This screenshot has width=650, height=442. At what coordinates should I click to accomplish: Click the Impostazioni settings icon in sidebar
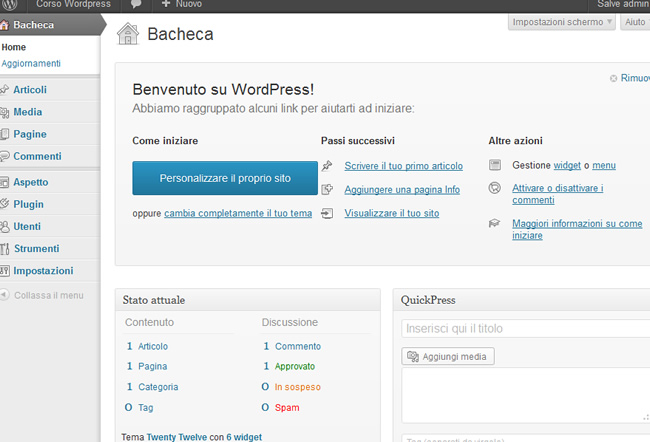tap(6, 271)
